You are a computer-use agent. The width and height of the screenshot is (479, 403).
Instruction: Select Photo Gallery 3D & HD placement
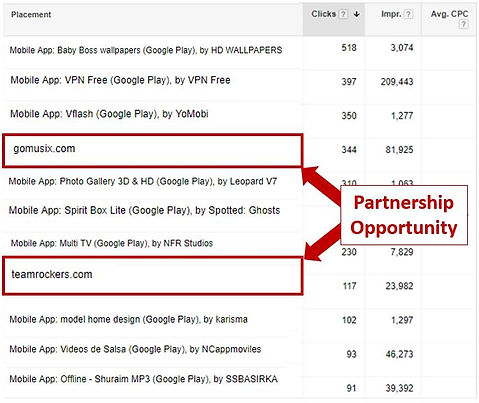(143, 181)
